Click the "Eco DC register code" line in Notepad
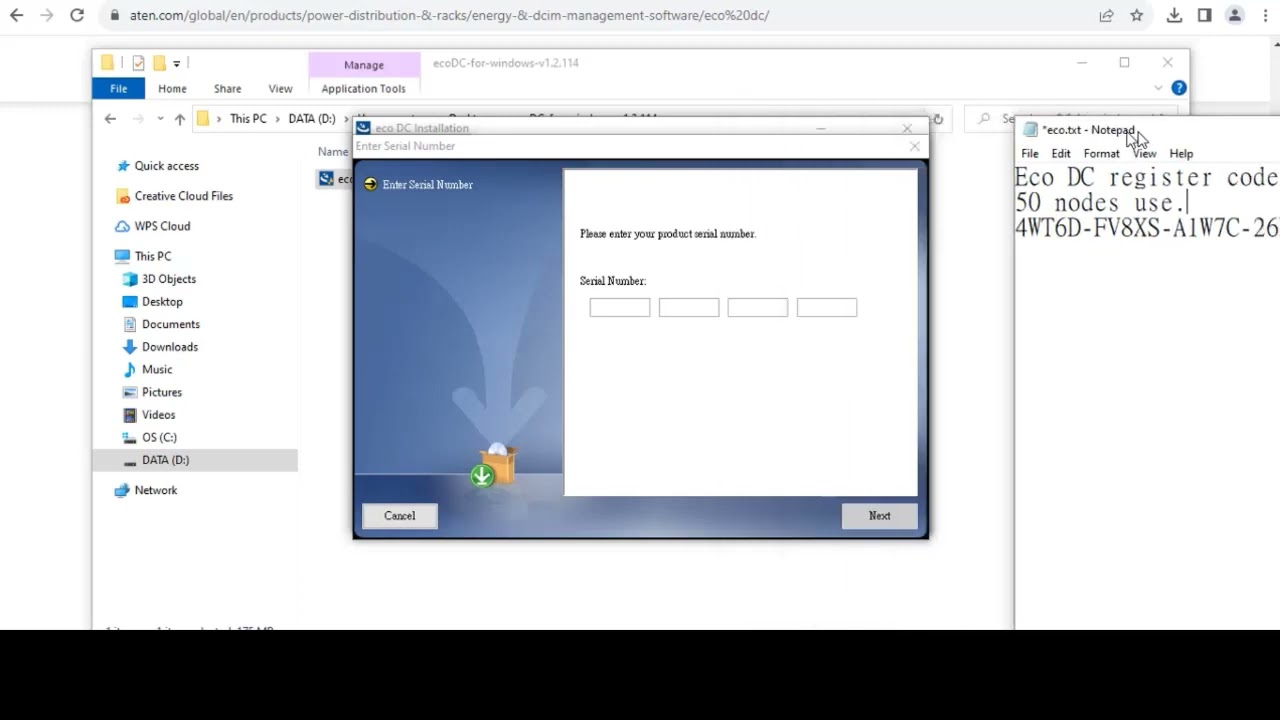The width and height of the screenshot is (1280, 720). point(1146,178)
